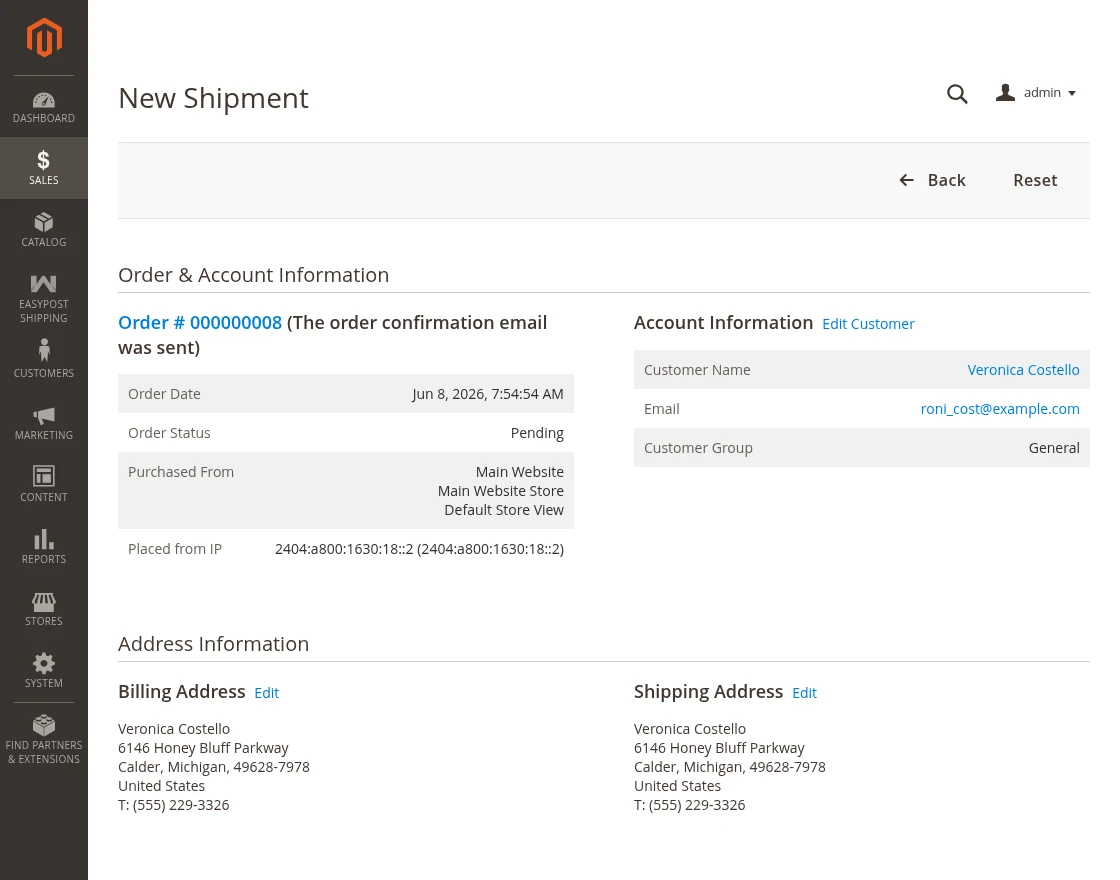Image resolution: width=1120 pixels, height=880 pixels.
Task: Open the Reports bar chart icon
Action: click(x=44, y=539)
